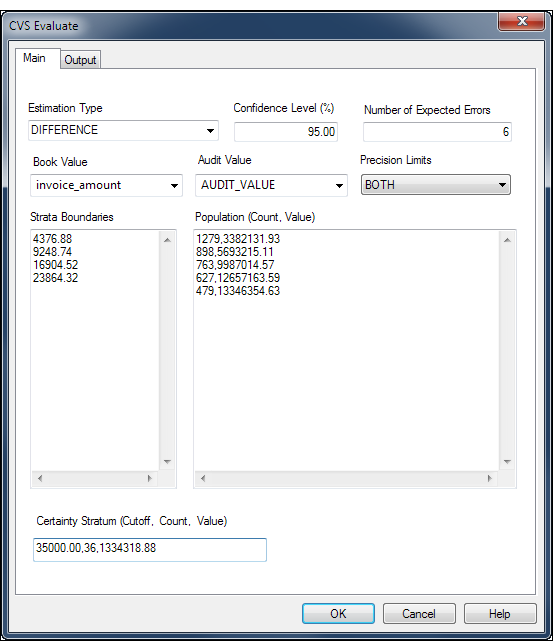The width and height of the screenshot is (553, 641).
Task: Expand the Precision Limits BOTH dropdown
Action: click(x=436, y=185)
